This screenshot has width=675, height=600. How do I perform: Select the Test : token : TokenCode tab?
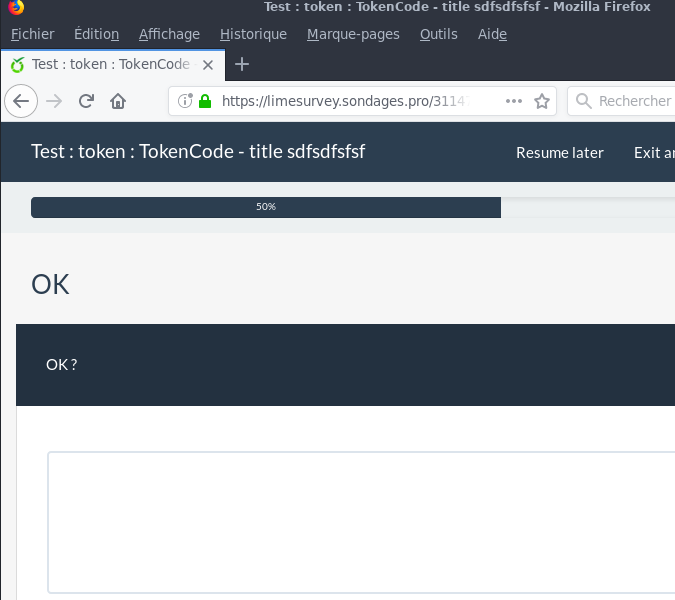coord(111,65)
